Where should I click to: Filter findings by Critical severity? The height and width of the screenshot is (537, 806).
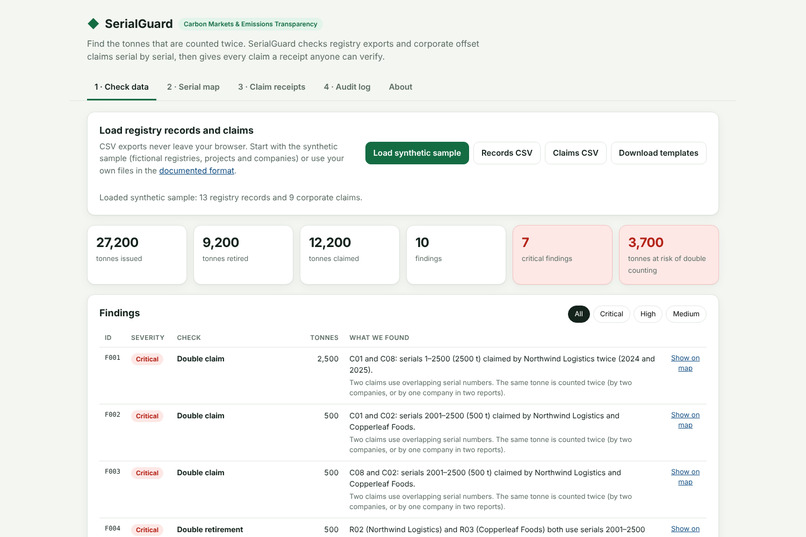coord(611,314)
